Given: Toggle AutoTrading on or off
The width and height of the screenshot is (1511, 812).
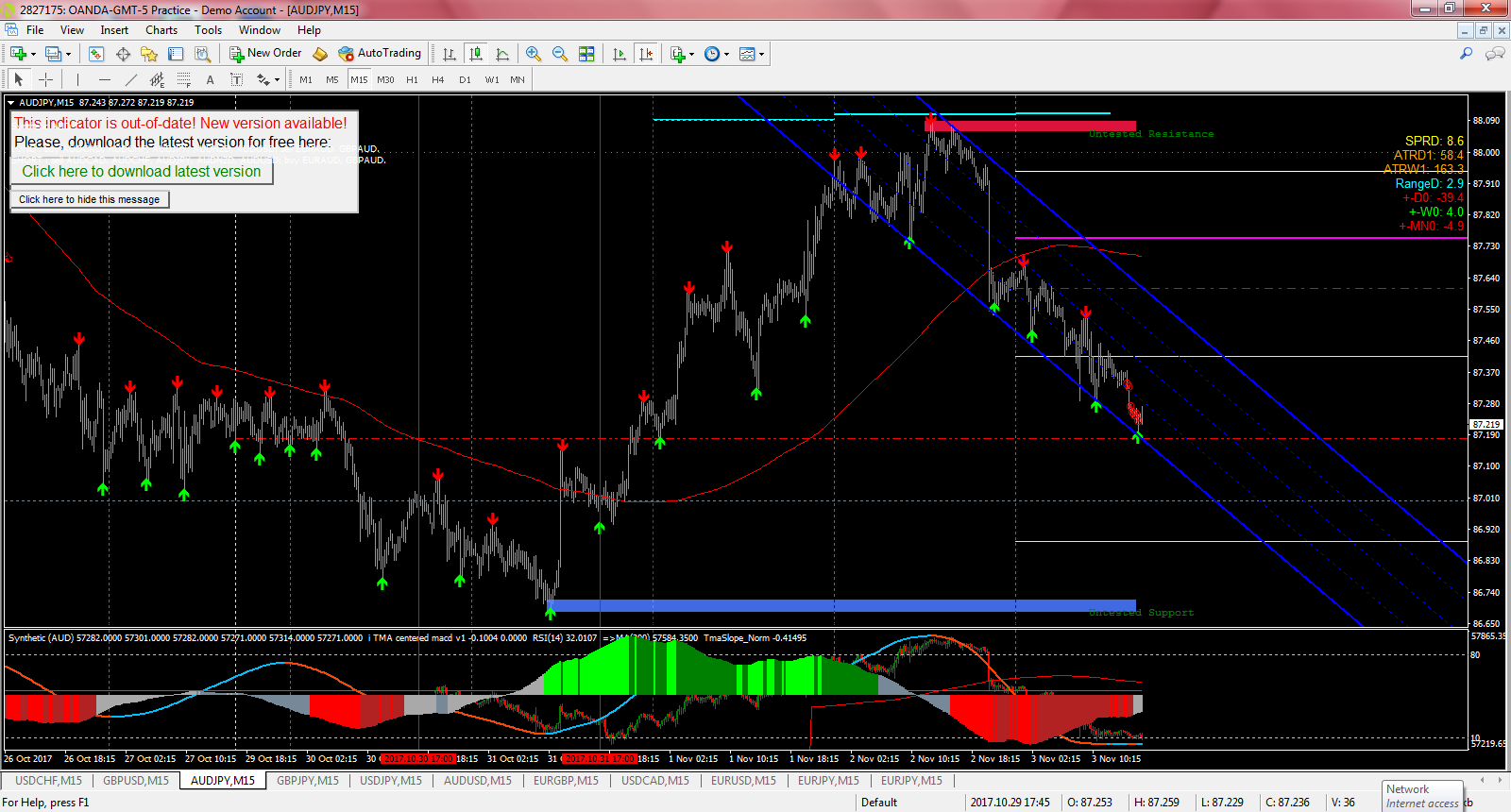Looking at the screenshot, I should 380,54.
